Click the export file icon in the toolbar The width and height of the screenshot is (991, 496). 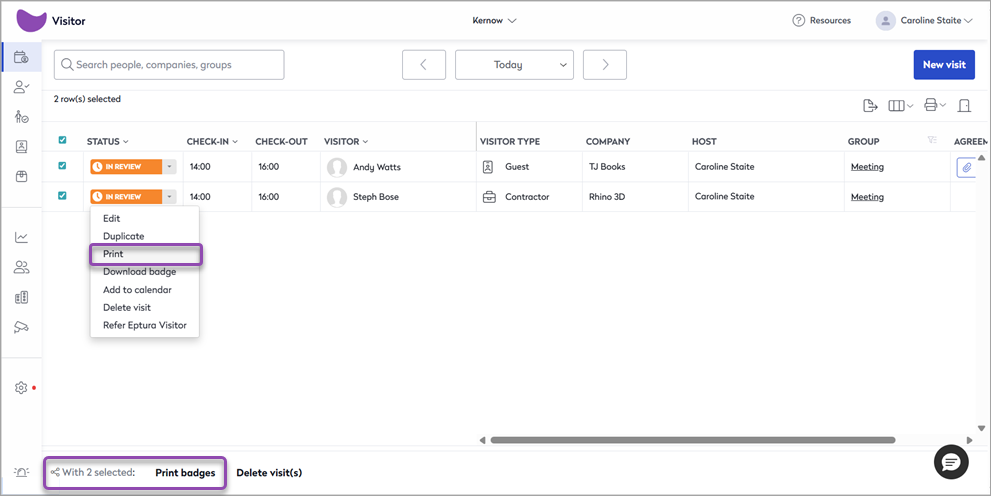[870, 106]
